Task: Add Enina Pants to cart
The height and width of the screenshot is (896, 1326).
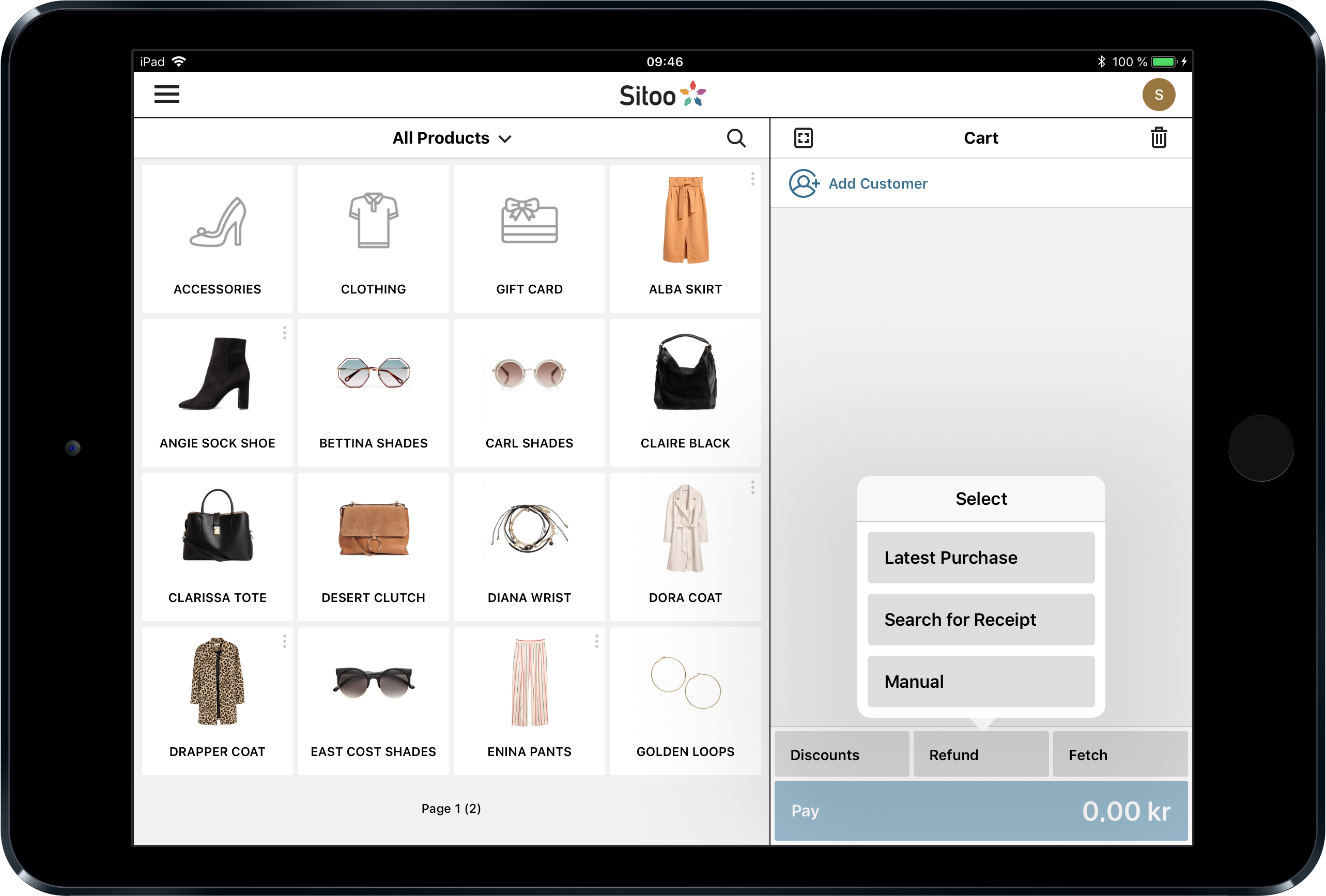Action: tap(530, 701)
